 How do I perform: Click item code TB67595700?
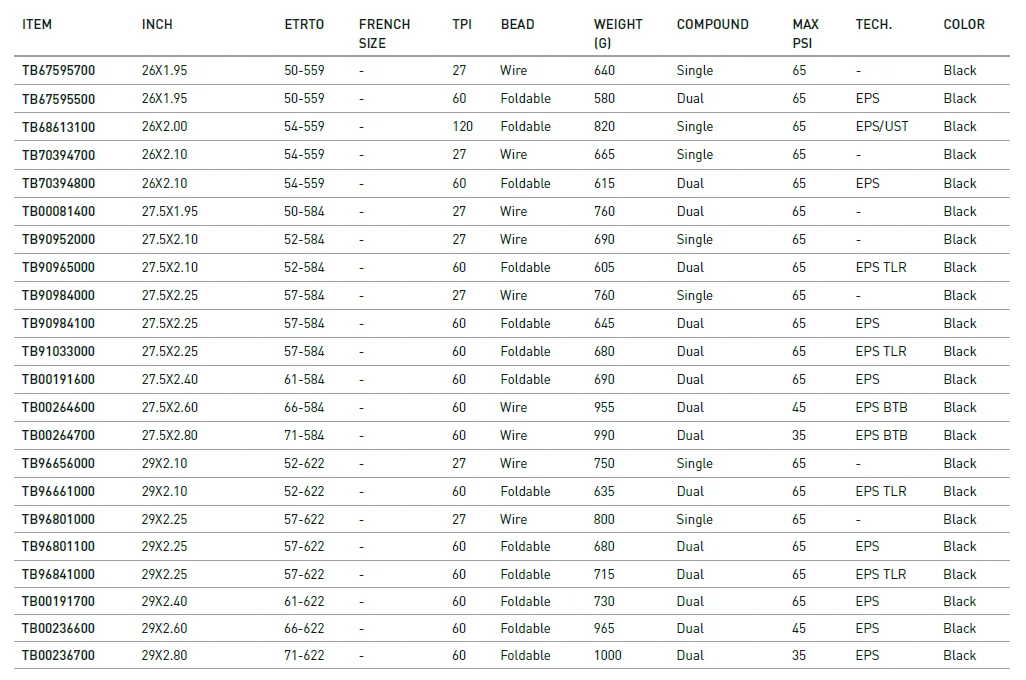pos(59,71)
